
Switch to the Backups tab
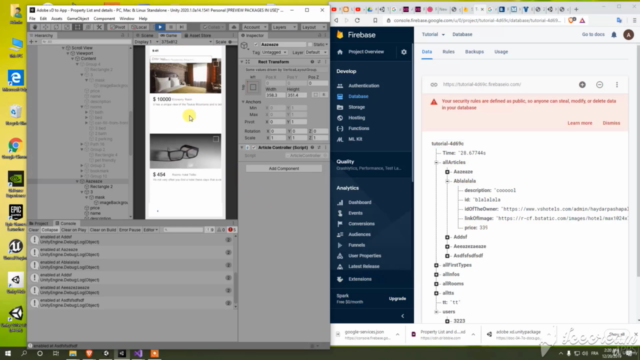tap(474, 52)
